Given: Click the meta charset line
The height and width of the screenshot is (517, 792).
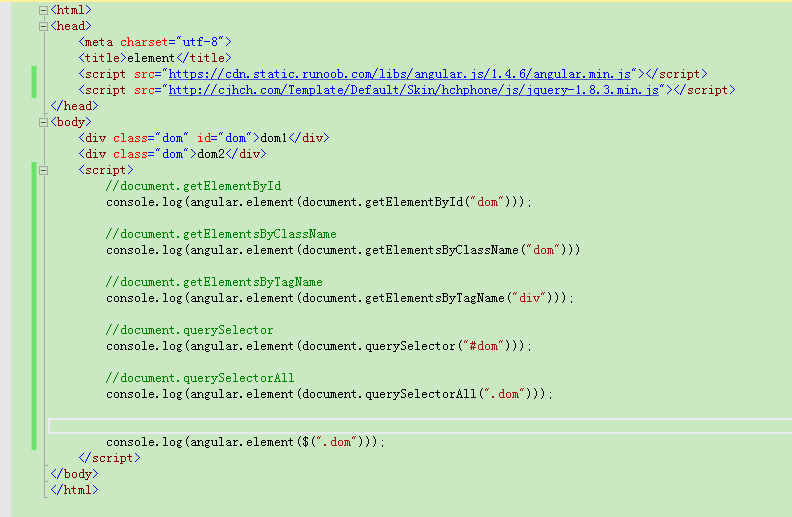Looking at the screenshot, I should point(155,42).
